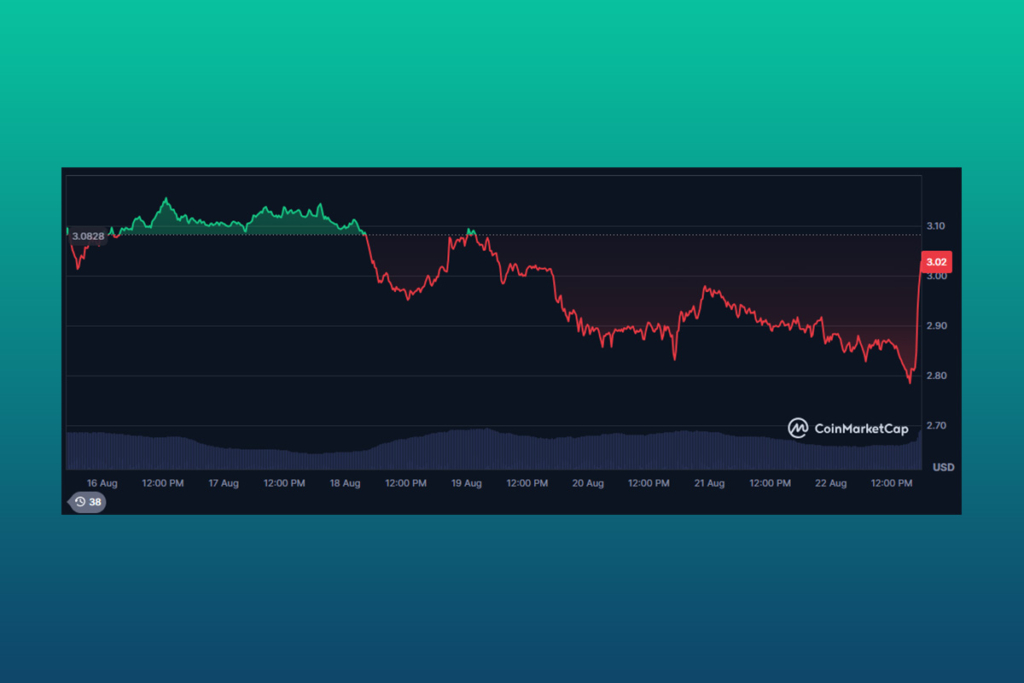Click the rightmost 12:00 PM time label
This screenshot has height=683, width=1024.
(891, 482)
